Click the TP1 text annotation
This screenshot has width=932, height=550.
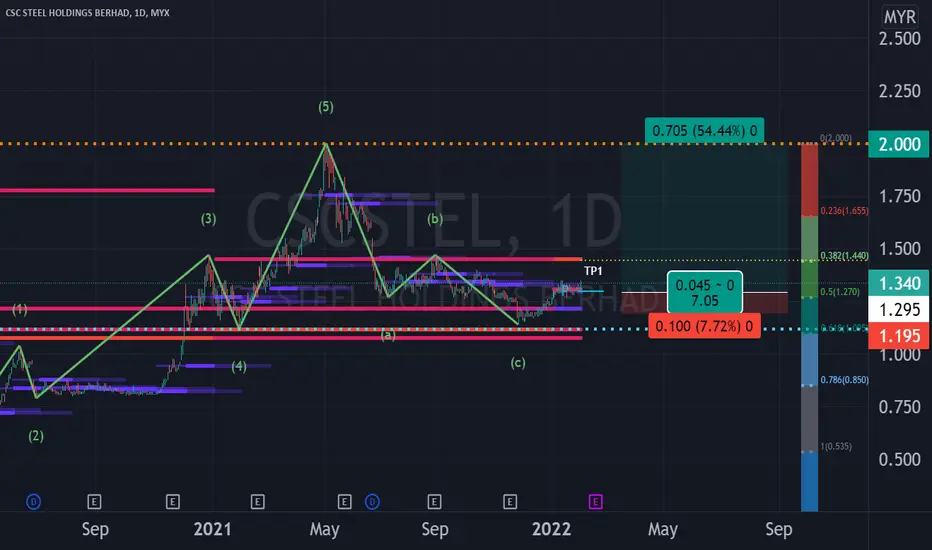pos(593,271)
